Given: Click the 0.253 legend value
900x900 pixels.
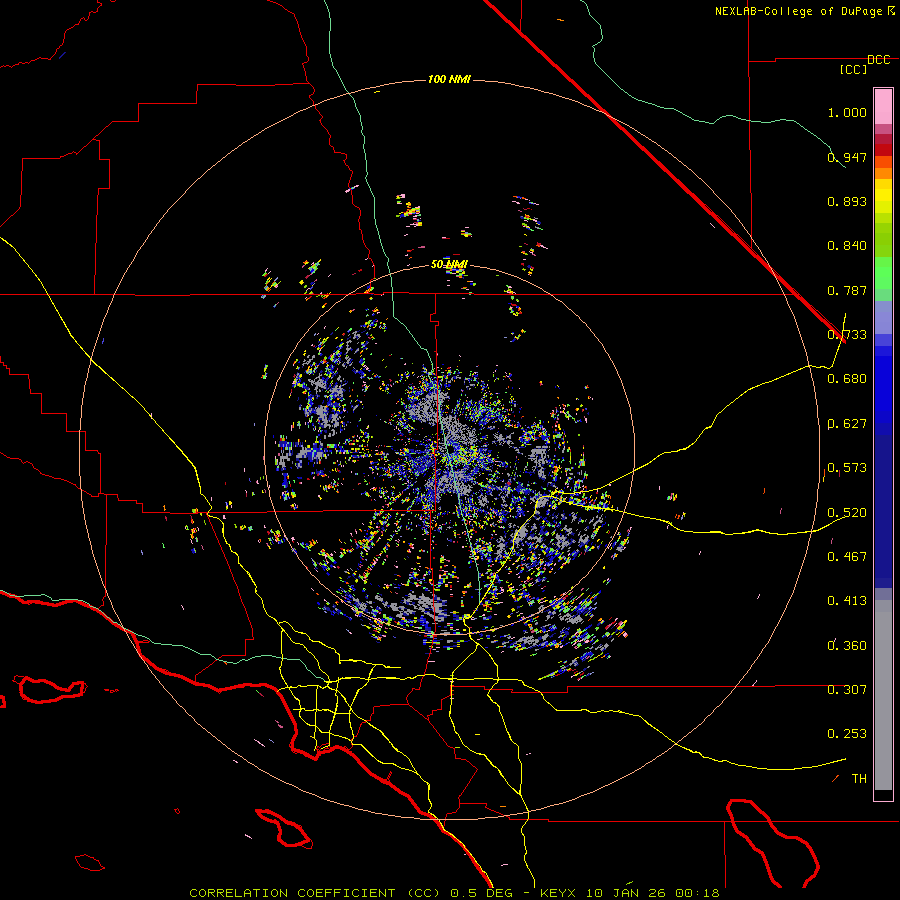Looking at the screenshot, I should (847, 734).
